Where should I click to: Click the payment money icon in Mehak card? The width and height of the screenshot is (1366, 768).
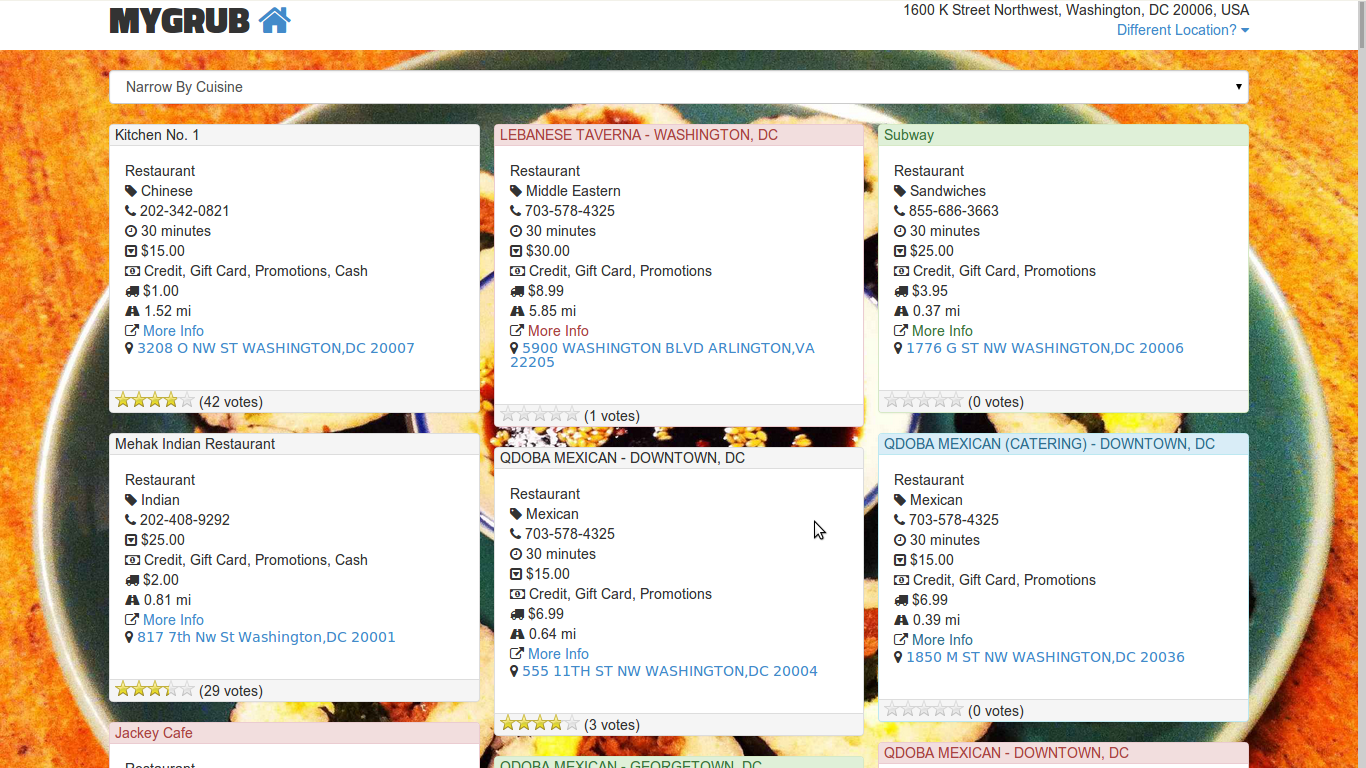[x=132, y=560]
